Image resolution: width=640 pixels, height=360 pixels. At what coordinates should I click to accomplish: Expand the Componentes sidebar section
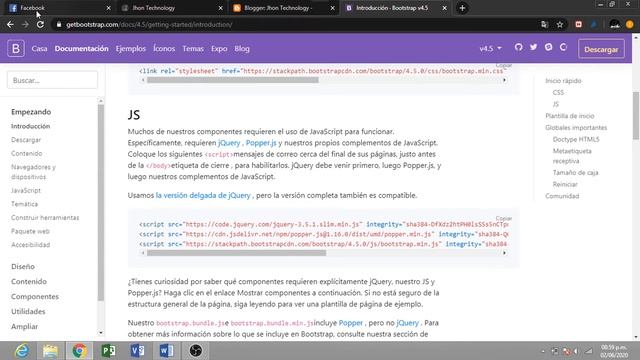(35, 296)
